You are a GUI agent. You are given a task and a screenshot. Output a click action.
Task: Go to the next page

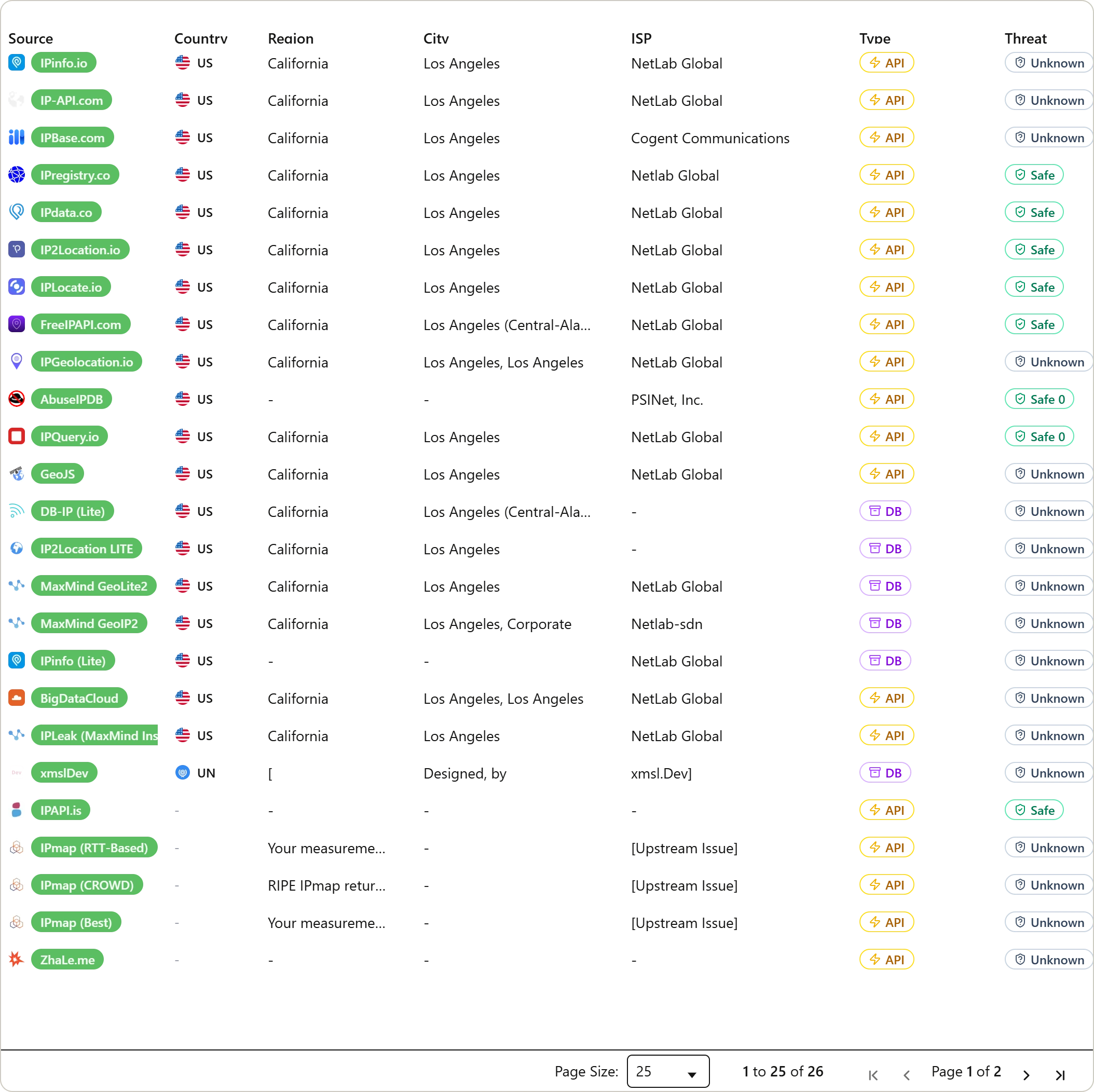pyautogui.click(x=1026, y=1074)
